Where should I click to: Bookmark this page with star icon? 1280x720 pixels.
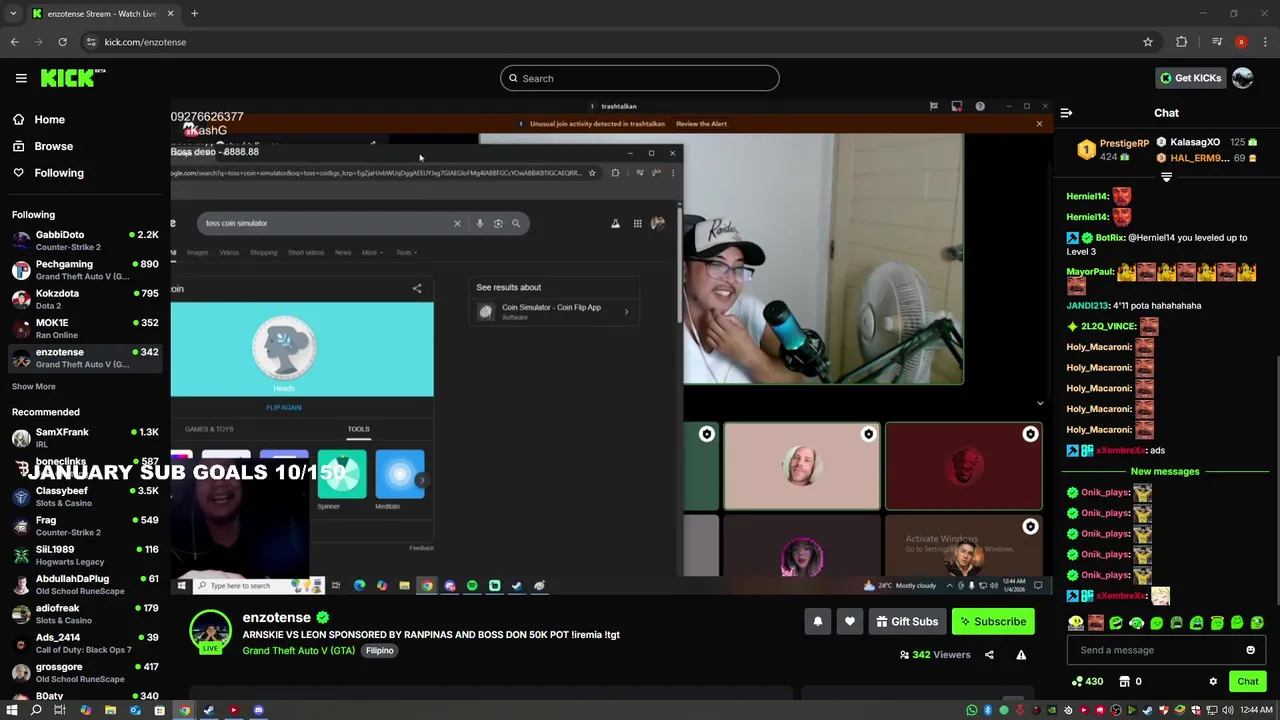pyautogui.click(x=1148, y=42)
